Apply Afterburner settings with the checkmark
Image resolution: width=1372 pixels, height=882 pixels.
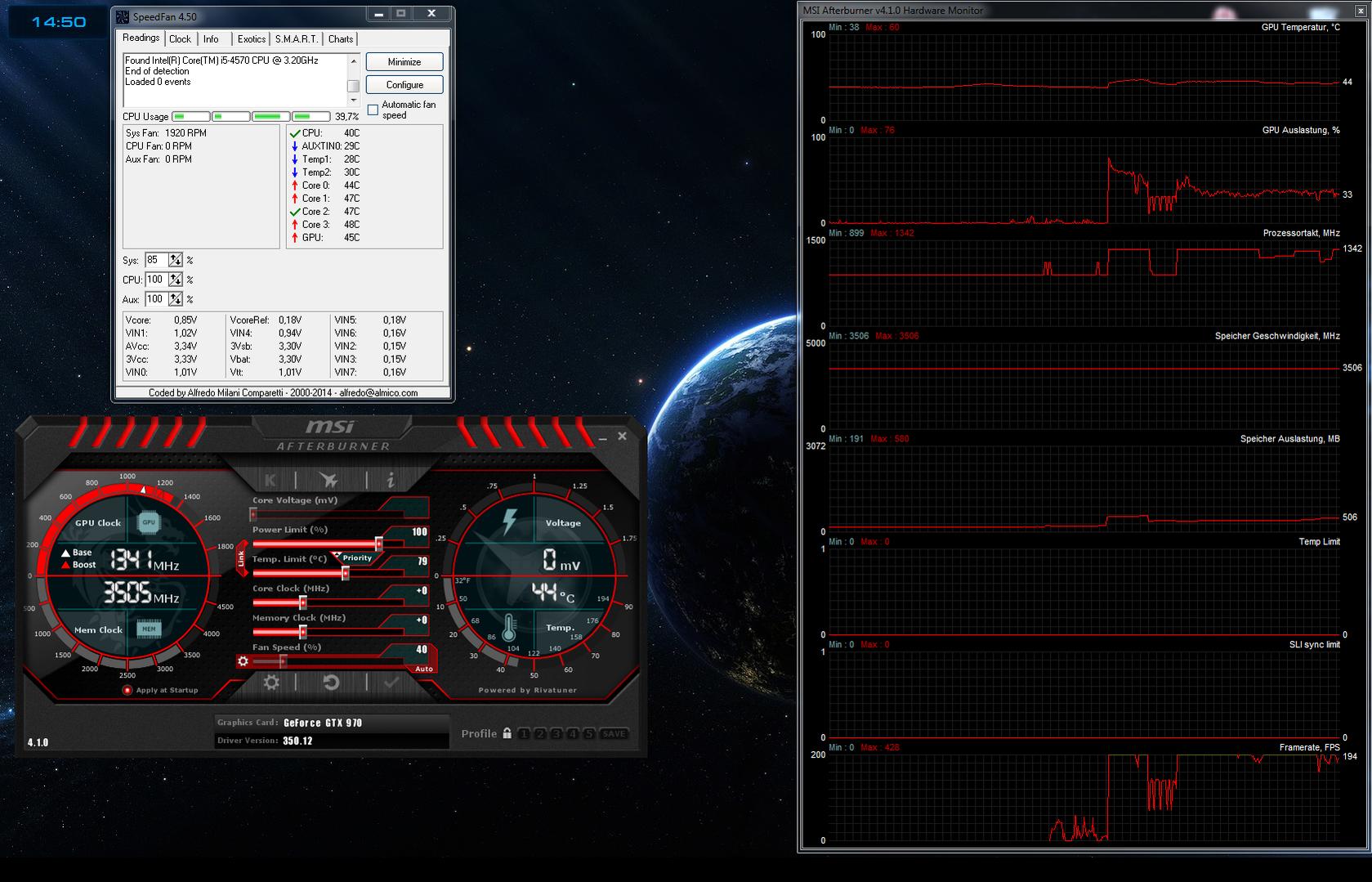[x=391, y=683]
